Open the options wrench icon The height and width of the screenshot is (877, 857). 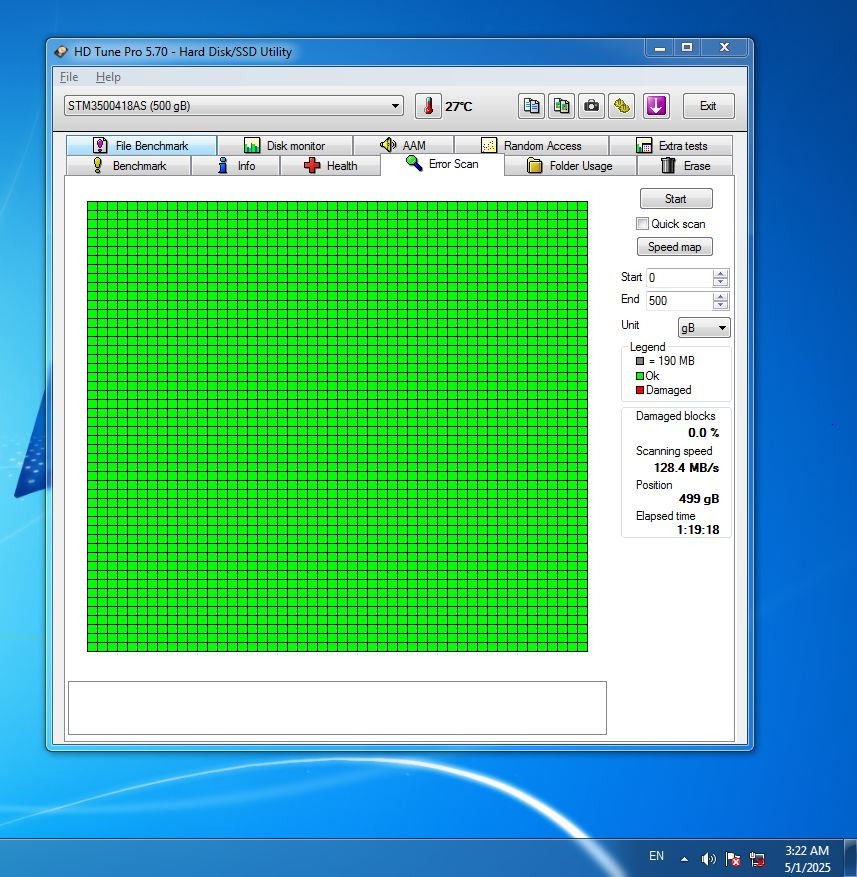621,106
